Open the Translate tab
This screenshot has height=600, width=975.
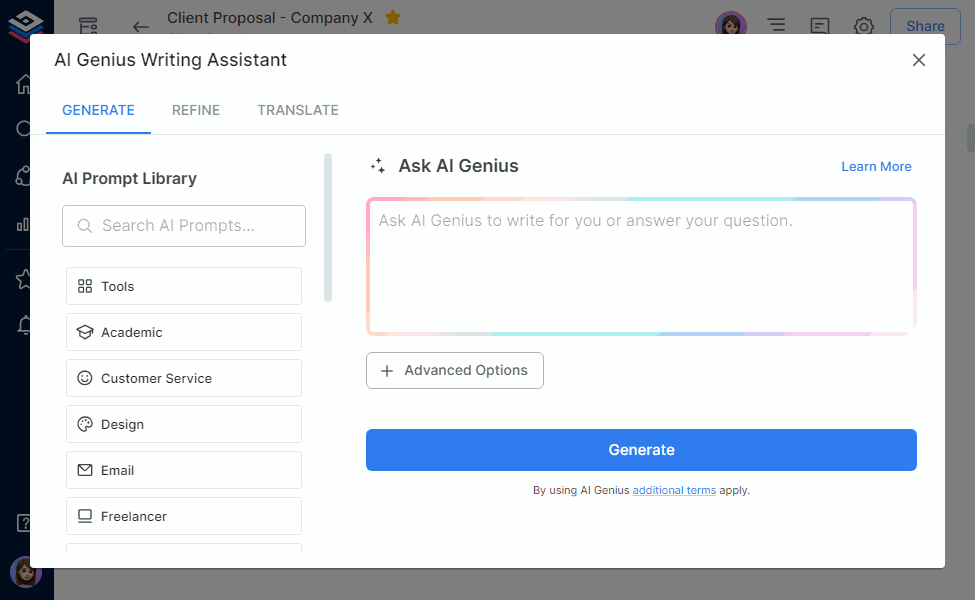click(x=297, y=110)
